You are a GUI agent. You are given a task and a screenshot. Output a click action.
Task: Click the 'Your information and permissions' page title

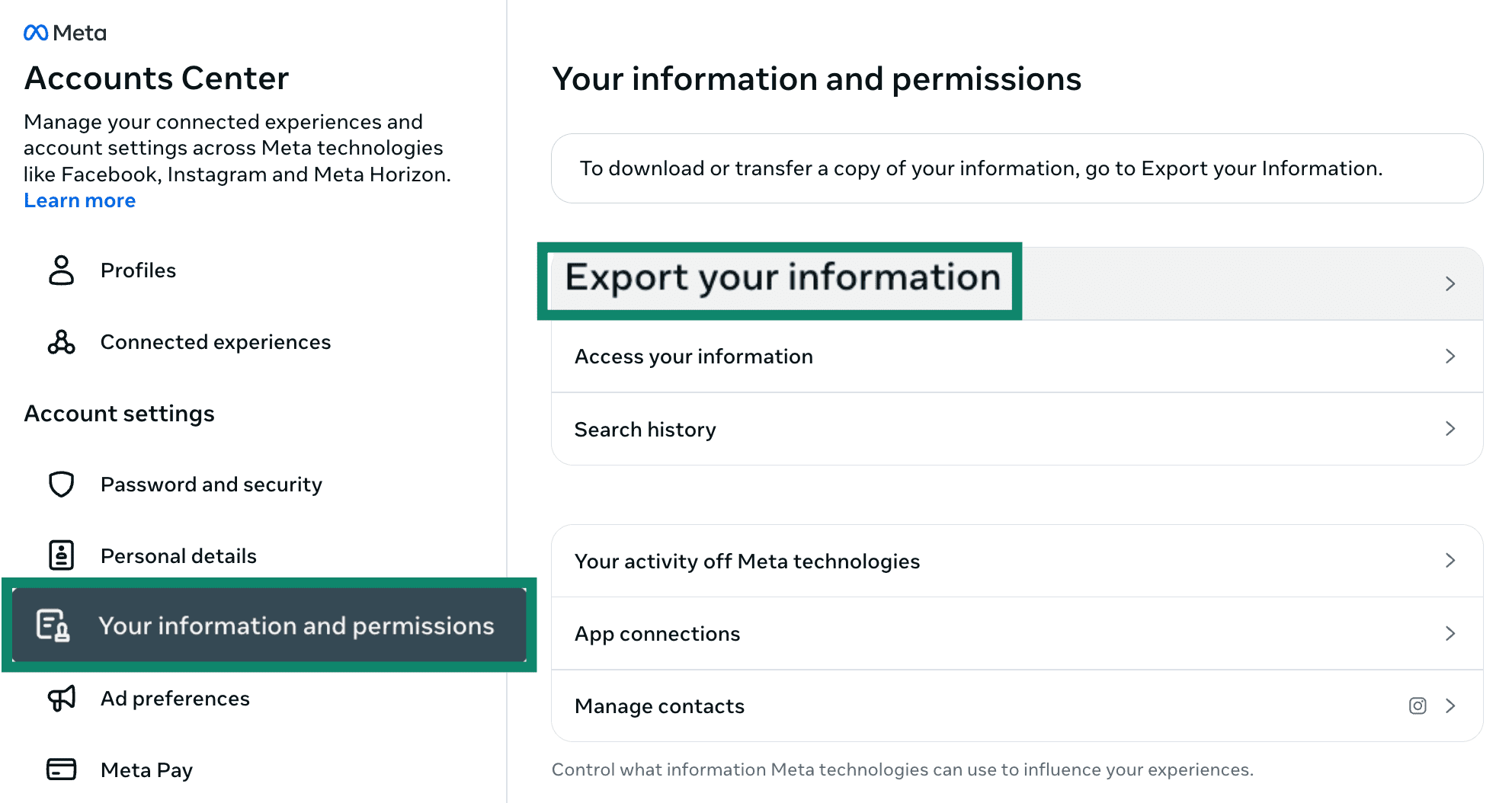(816, 79)
